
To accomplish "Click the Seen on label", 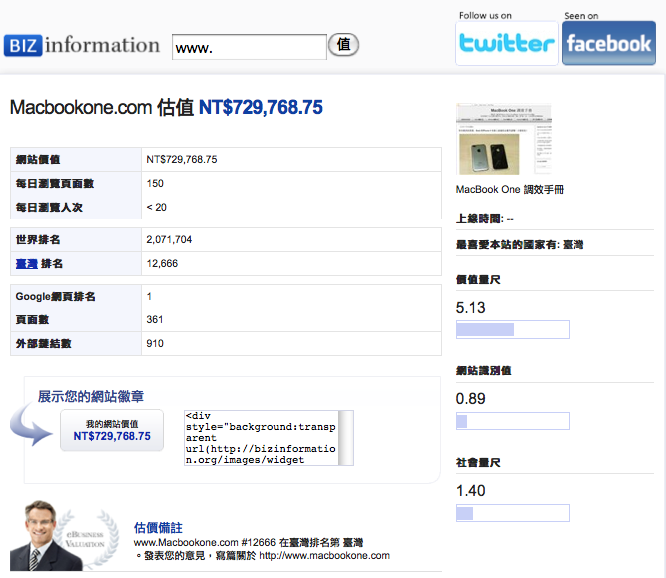I will coord(581,16).
